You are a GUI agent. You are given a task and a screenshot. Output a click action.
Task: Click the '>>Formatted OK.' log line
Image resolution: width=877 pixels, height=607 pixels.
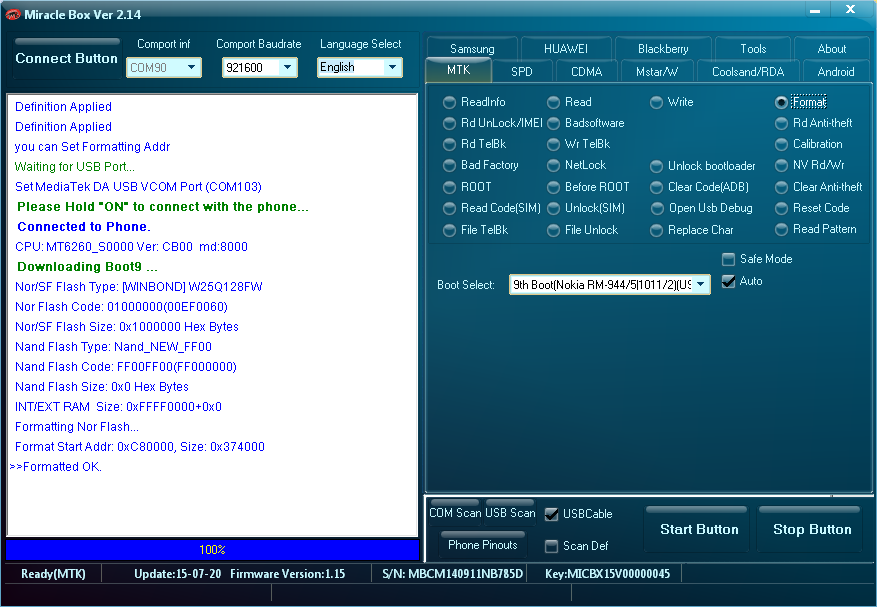tap(56, 467)
